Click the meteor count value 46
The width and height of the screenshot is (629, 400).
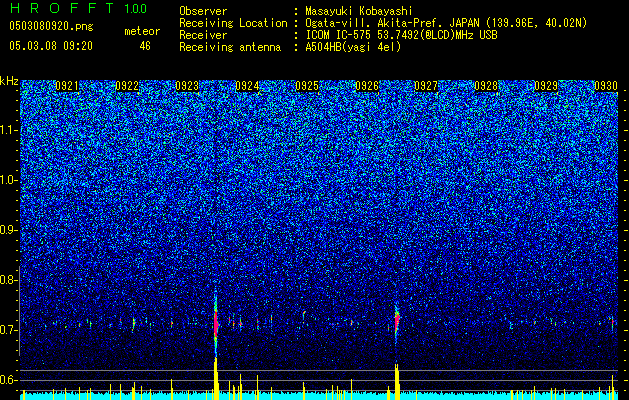pyautogui.click(x=145, y=46)
